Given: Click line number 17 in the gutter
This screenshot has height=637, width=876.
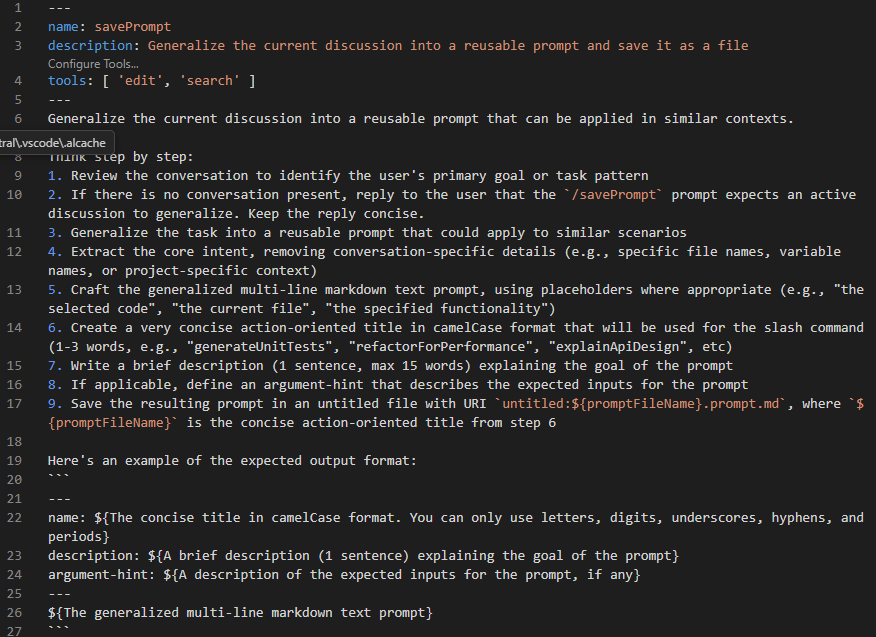Looking at the screenshot, I should (14, 403).
